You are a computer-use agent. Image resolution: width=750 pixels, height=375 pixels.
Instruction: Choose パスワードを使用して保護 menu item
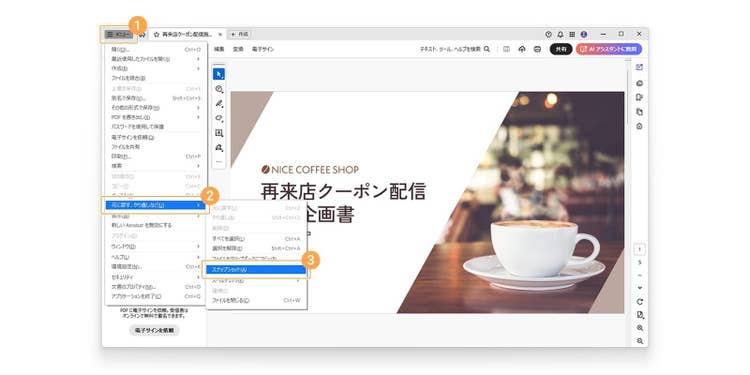tap(155, 127)
